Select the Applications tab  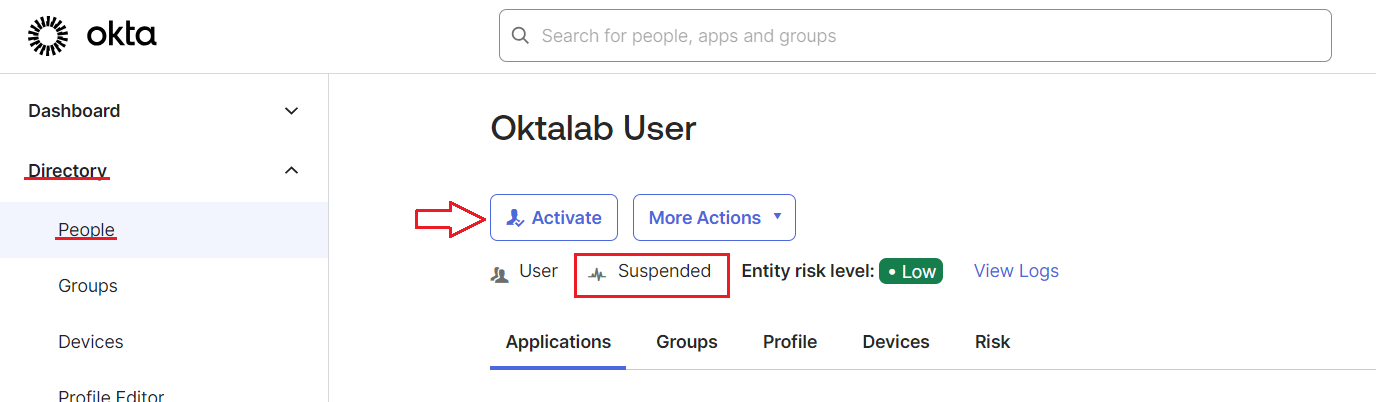pyautogui.click(x=558, y=342)
